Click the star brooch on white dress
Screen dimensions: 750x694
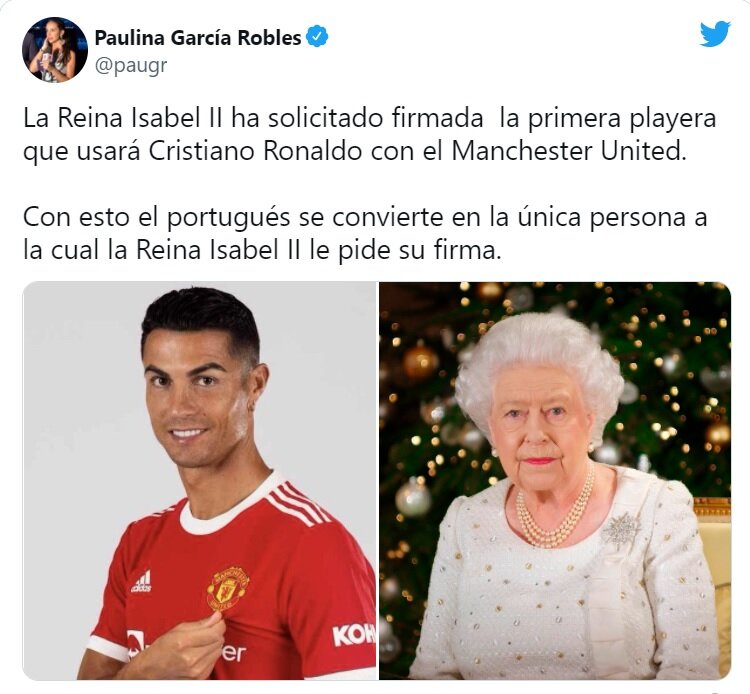click(621, 530)
